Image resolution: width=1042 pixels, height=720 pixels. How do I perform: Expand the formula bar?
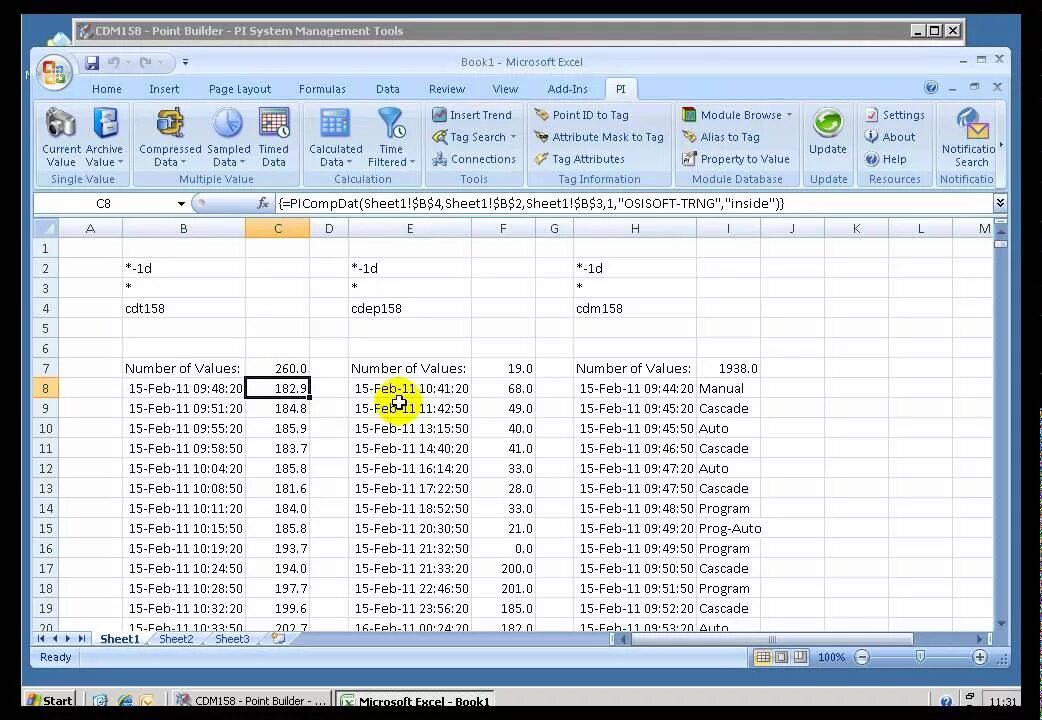999,203
